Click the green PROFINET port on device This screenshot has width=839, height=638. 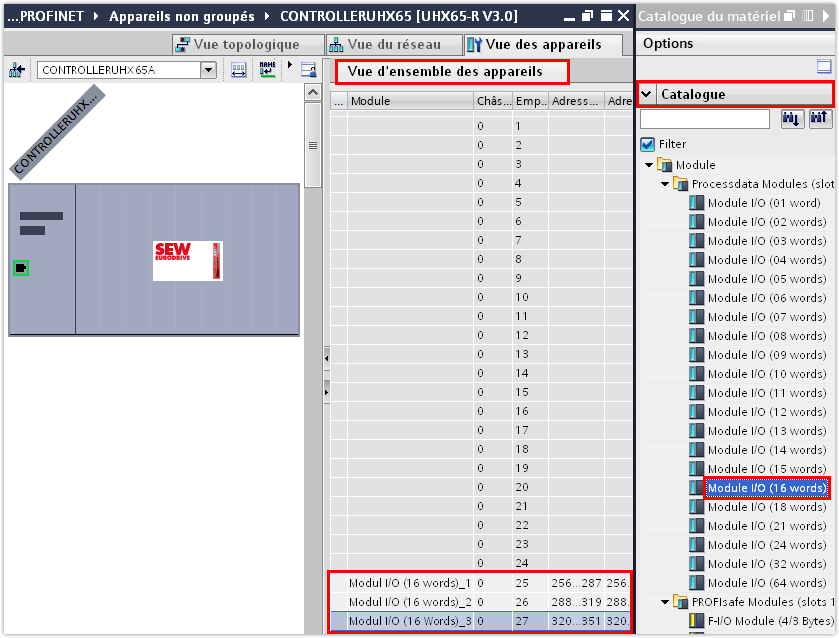pos(21,267)
